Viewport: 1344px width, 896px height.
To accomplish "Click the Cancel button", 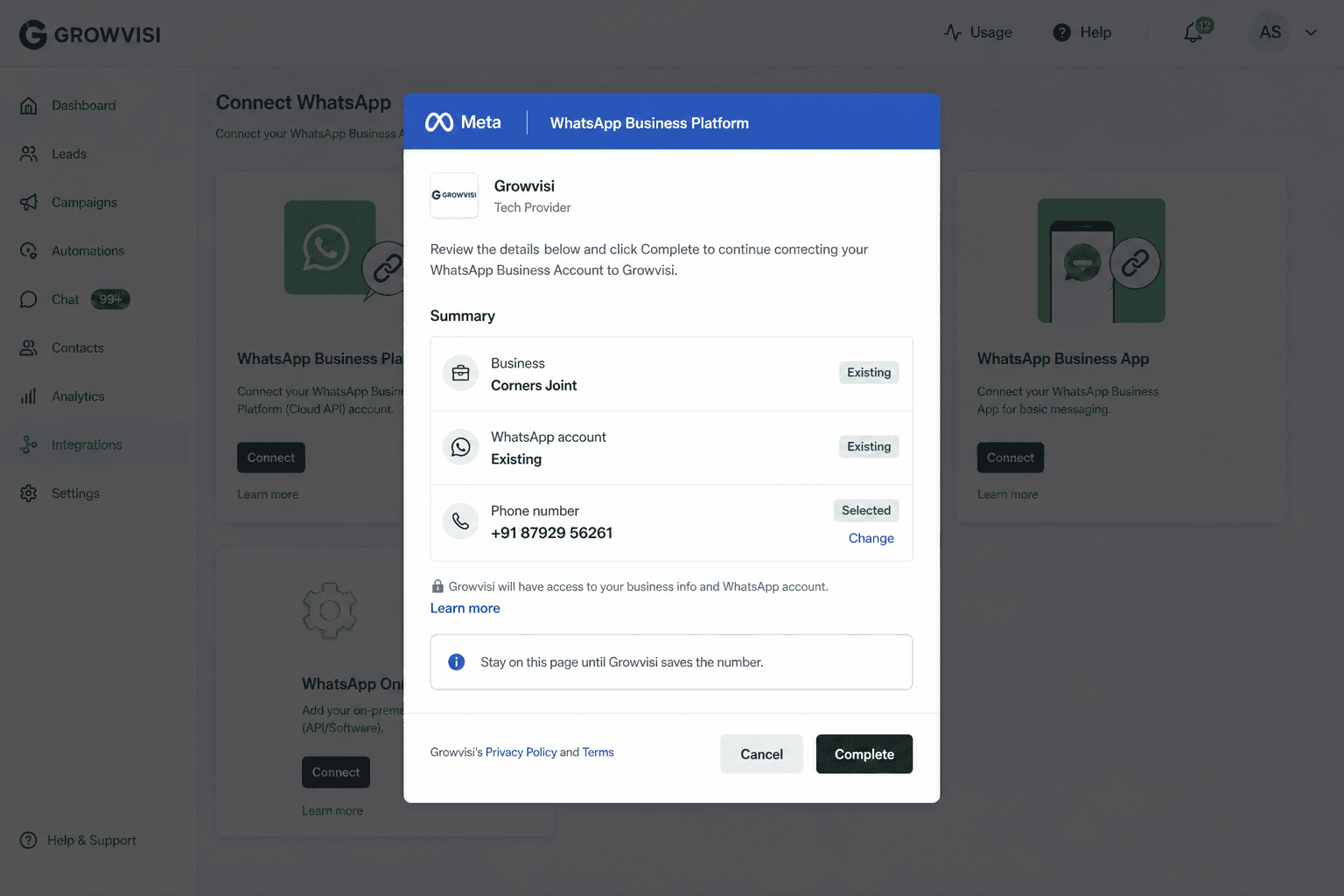I will pos(761,754).
